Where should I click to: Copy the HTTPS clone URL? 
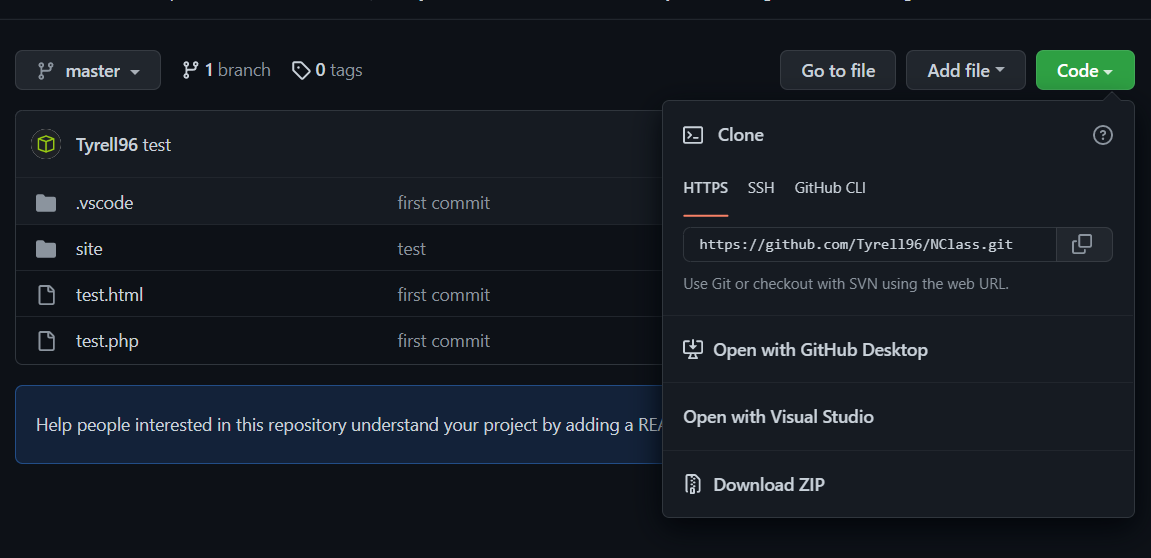[x=1083, y=244]
